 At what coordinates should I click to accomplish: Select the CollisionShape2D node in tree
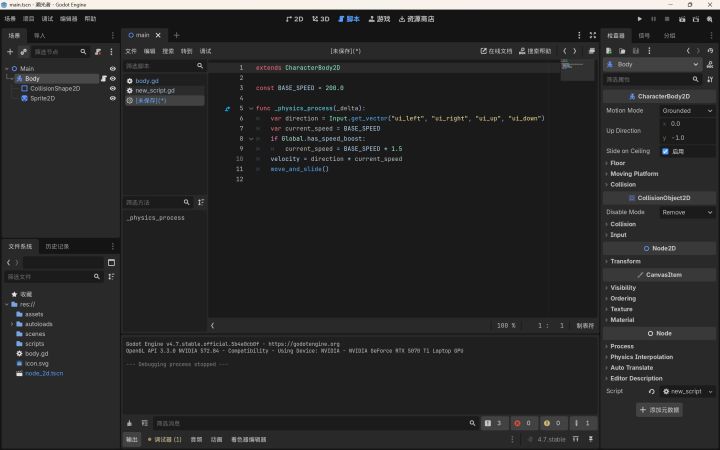[55, 89]
